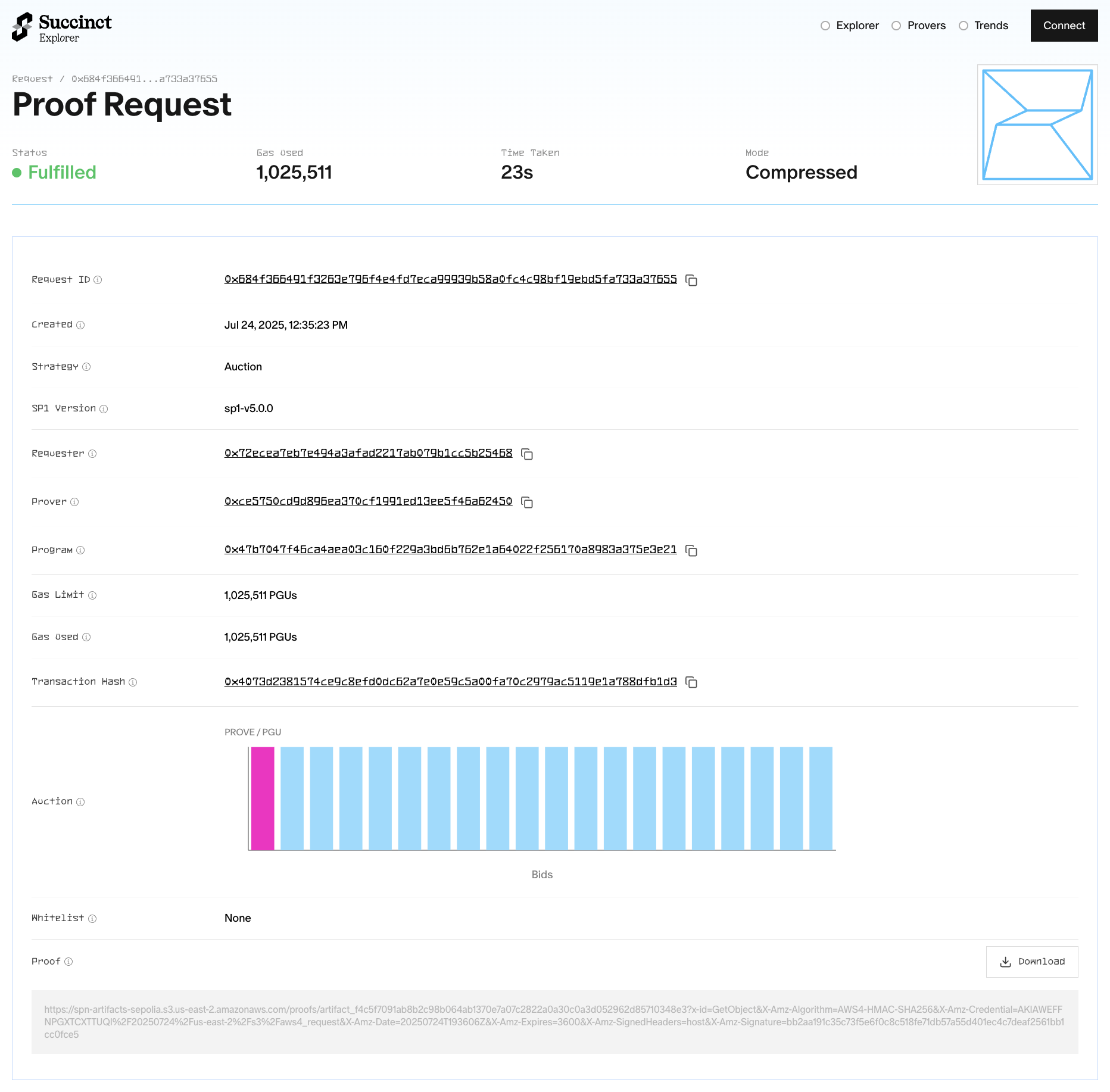Viewport: 1110px width, 1092px height.
Task: Open the Prover address link
Action: point(369,501)
